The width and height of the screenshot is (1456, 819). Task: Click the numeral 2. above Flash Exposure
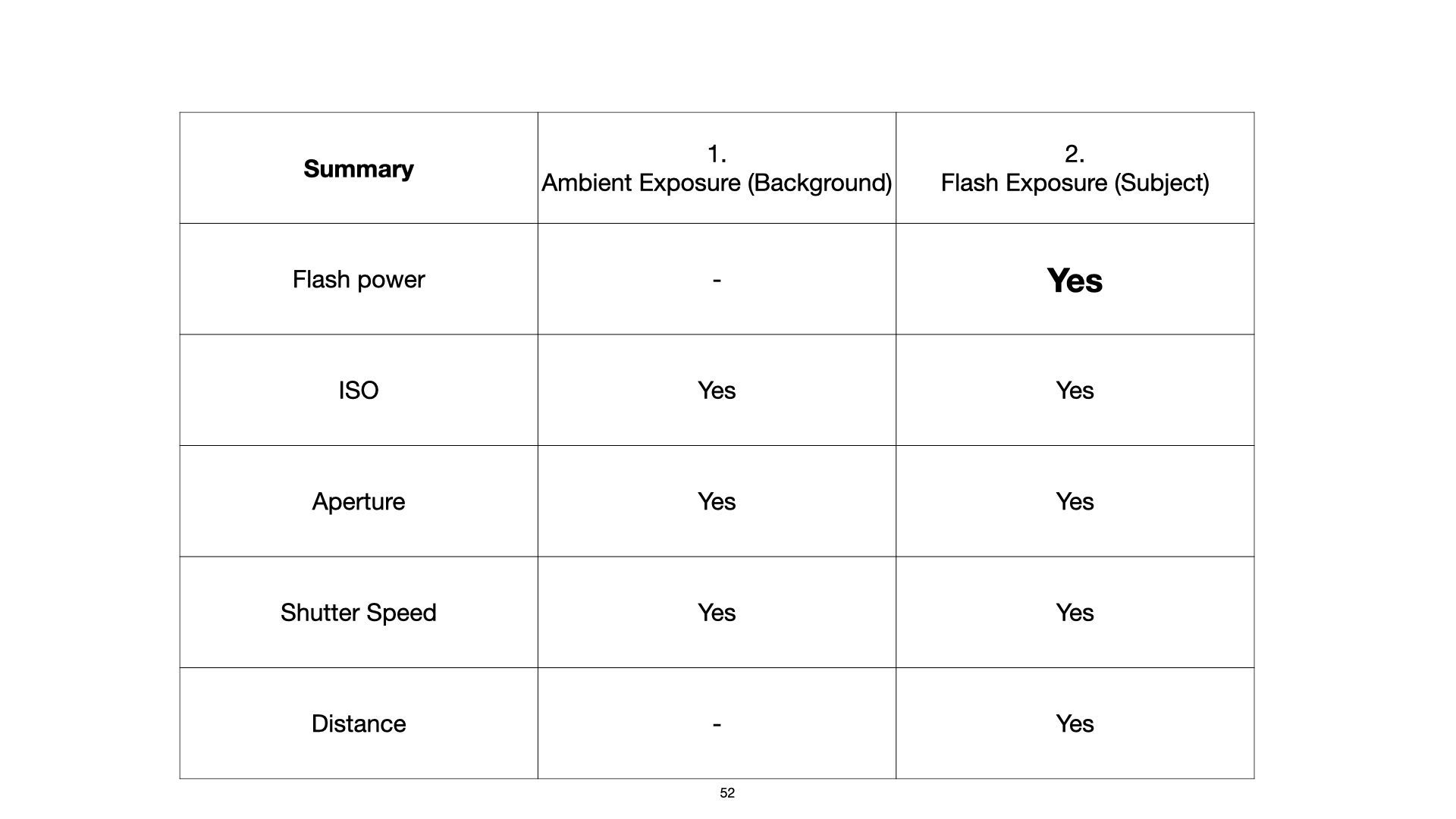point(1075,154)
